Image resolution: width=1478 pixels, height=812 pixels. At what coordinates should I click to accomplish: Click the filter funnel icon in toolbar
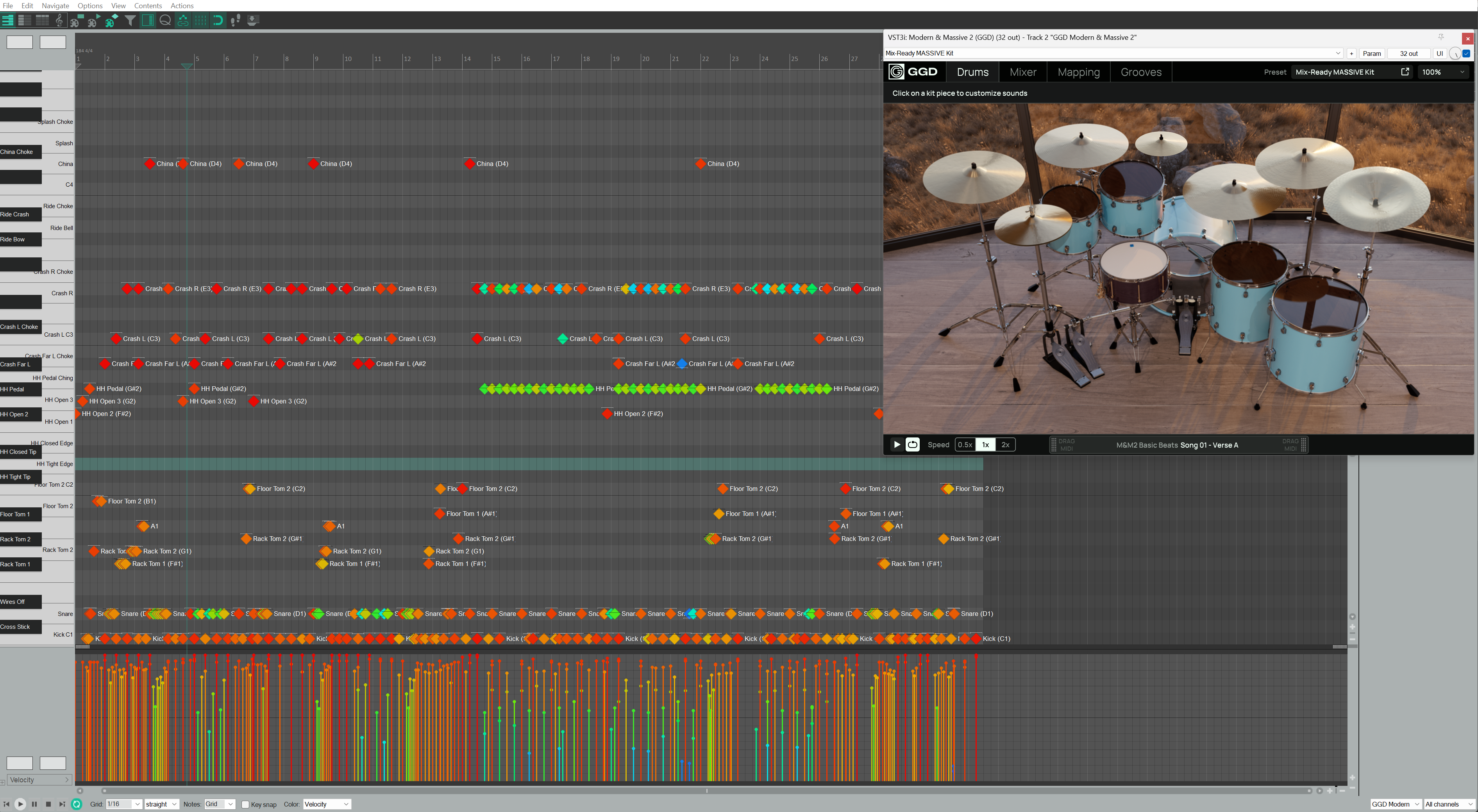[x=131, y=21]
